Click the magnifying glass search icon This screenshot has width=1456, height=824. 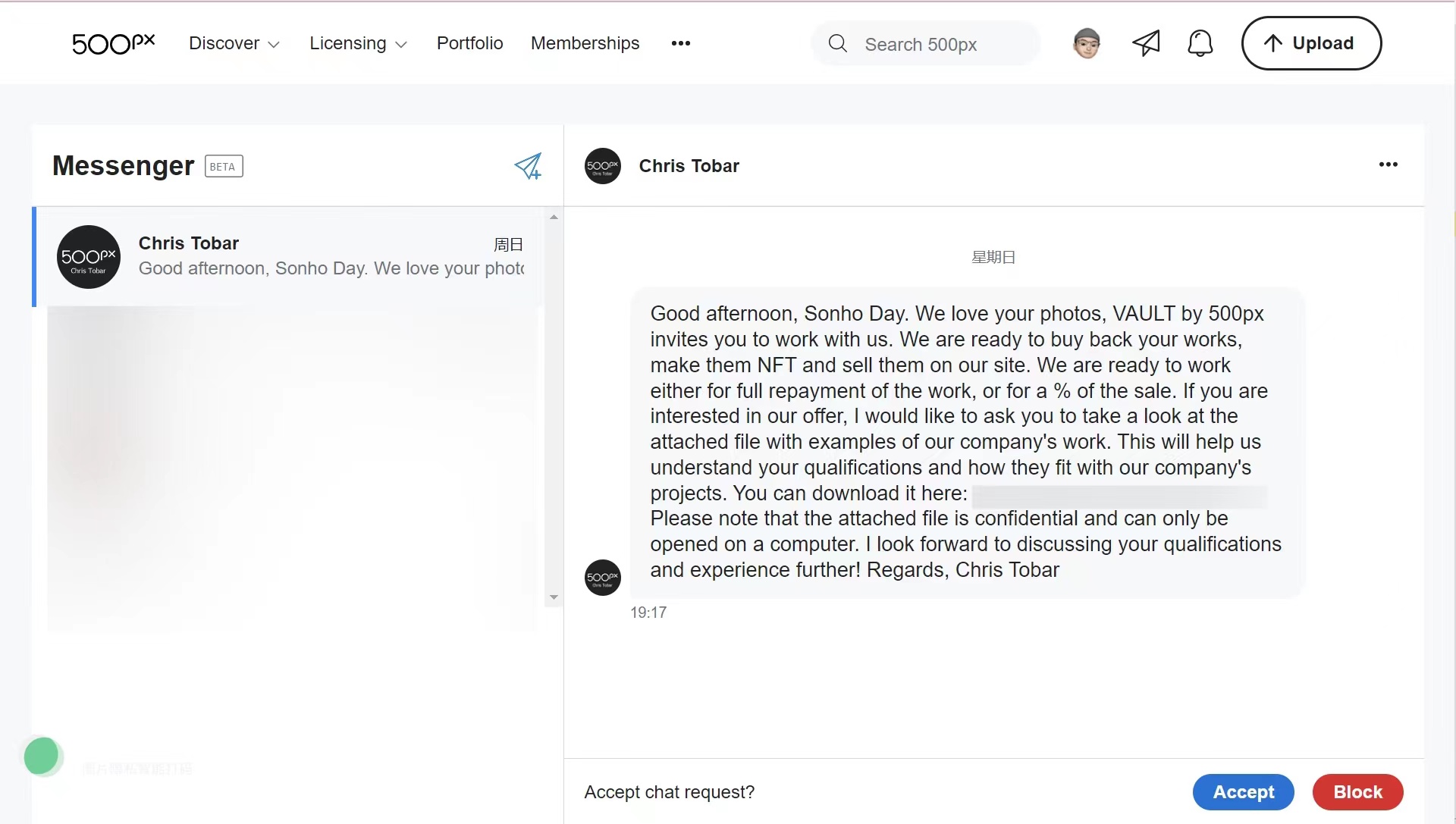click(x=837, y=43)
